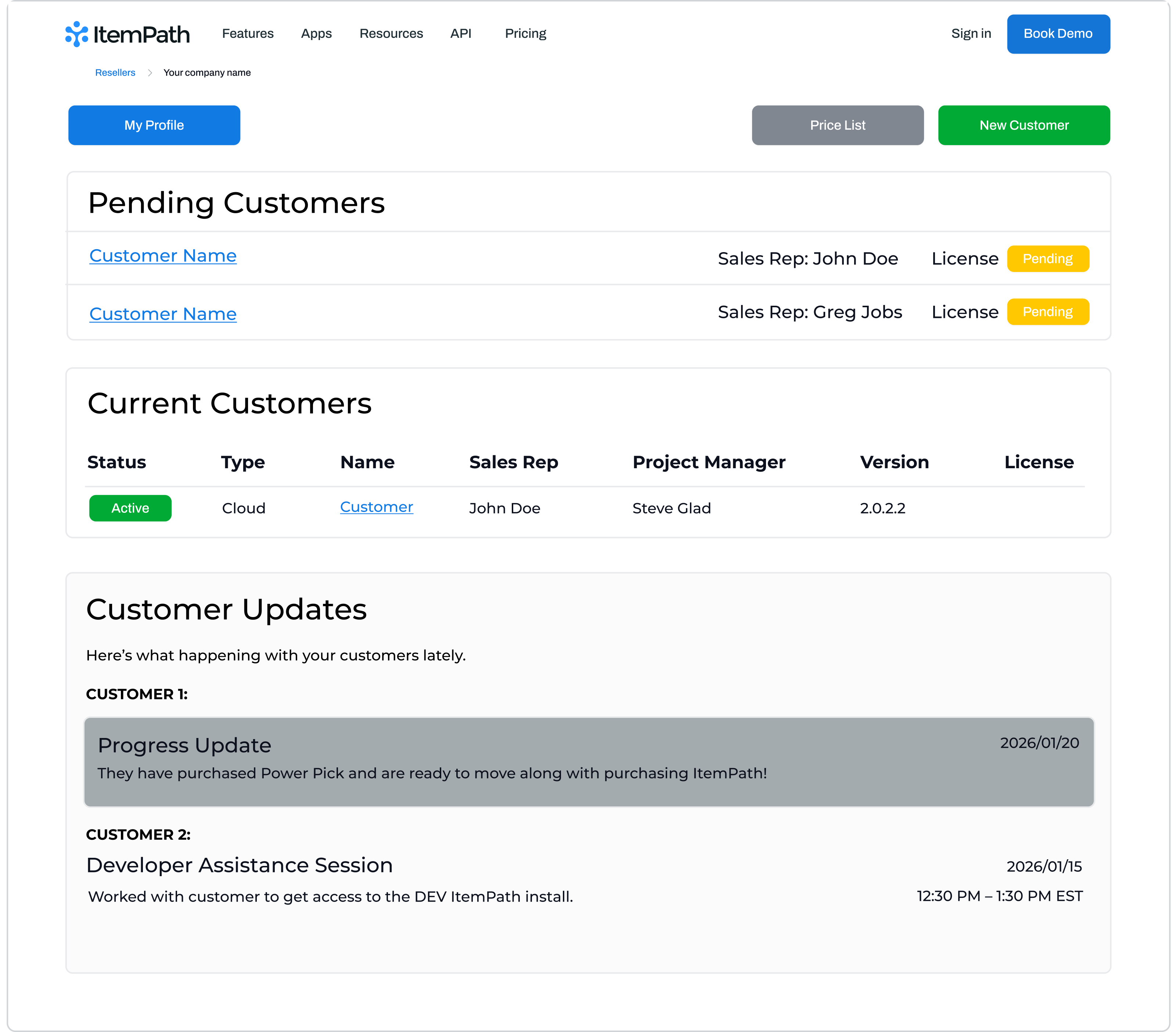Open John Doe's pending Customer Name link
Image resolution: width=1176 pixels, height=1032 pixels.
[x=163, y=255]
